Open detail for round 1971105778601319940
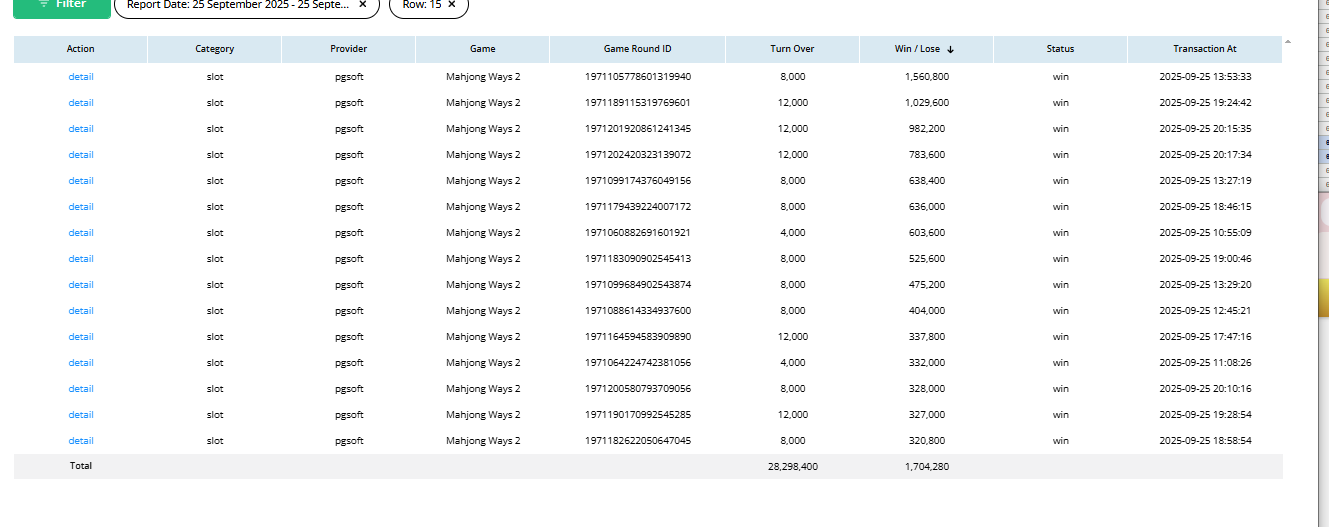Screen dimensions: 1329x527 coord(81,76)
